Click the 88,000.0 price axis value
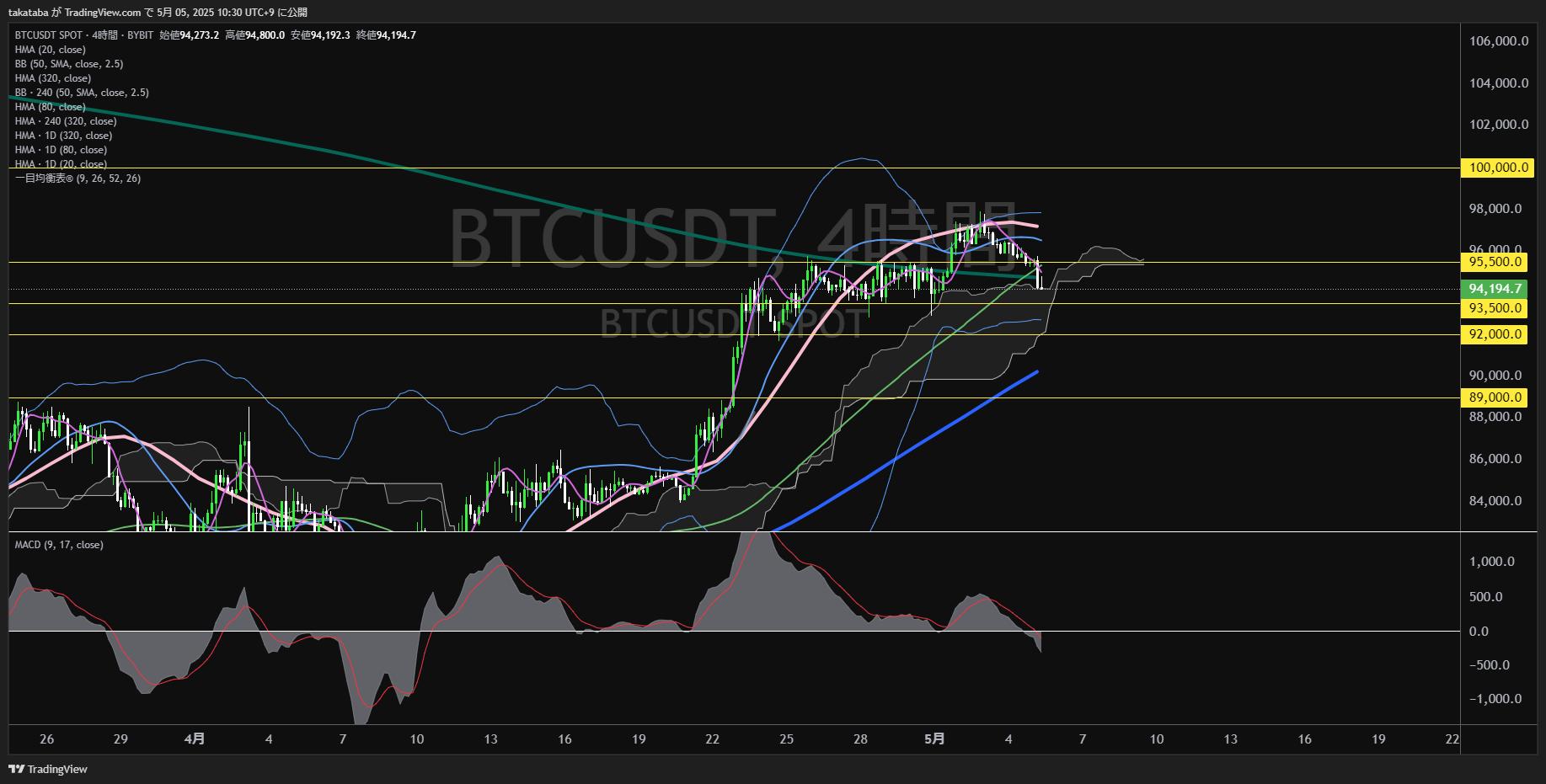This screenshot has height=784, width=1546. tap(1495, 417)
